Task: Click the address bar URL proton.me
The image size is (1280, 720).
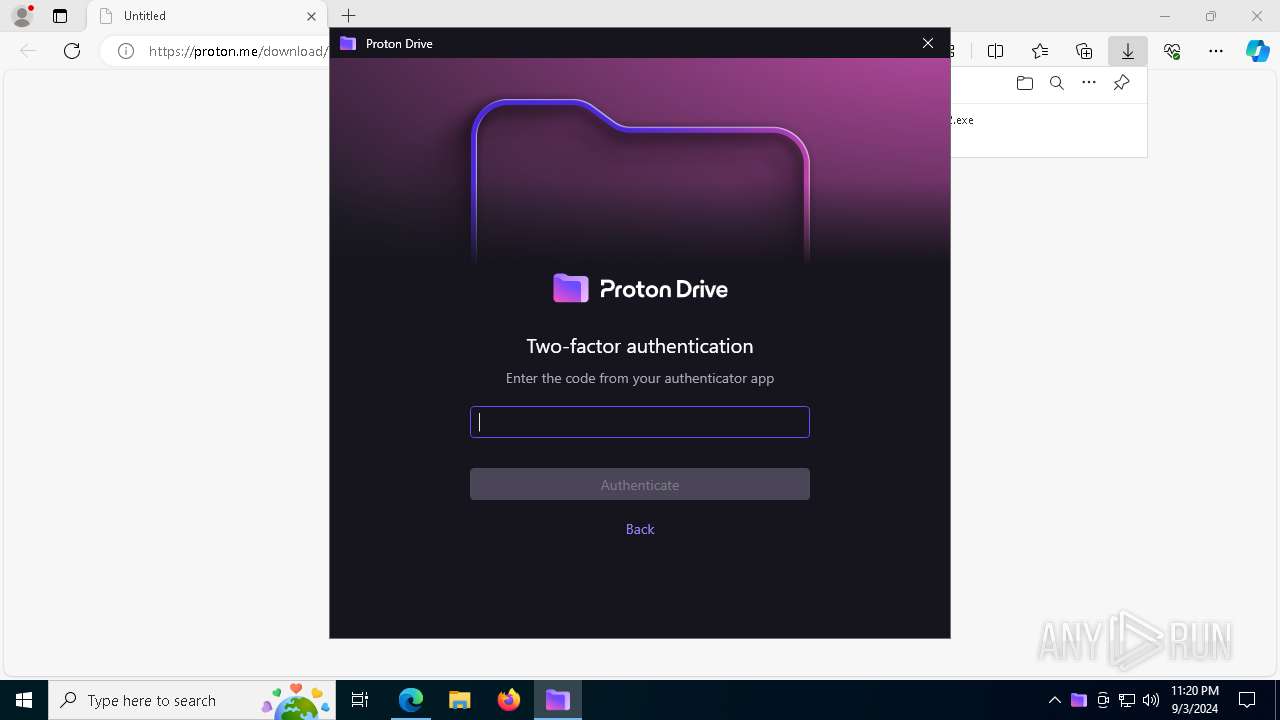Action: pos(236,51)
